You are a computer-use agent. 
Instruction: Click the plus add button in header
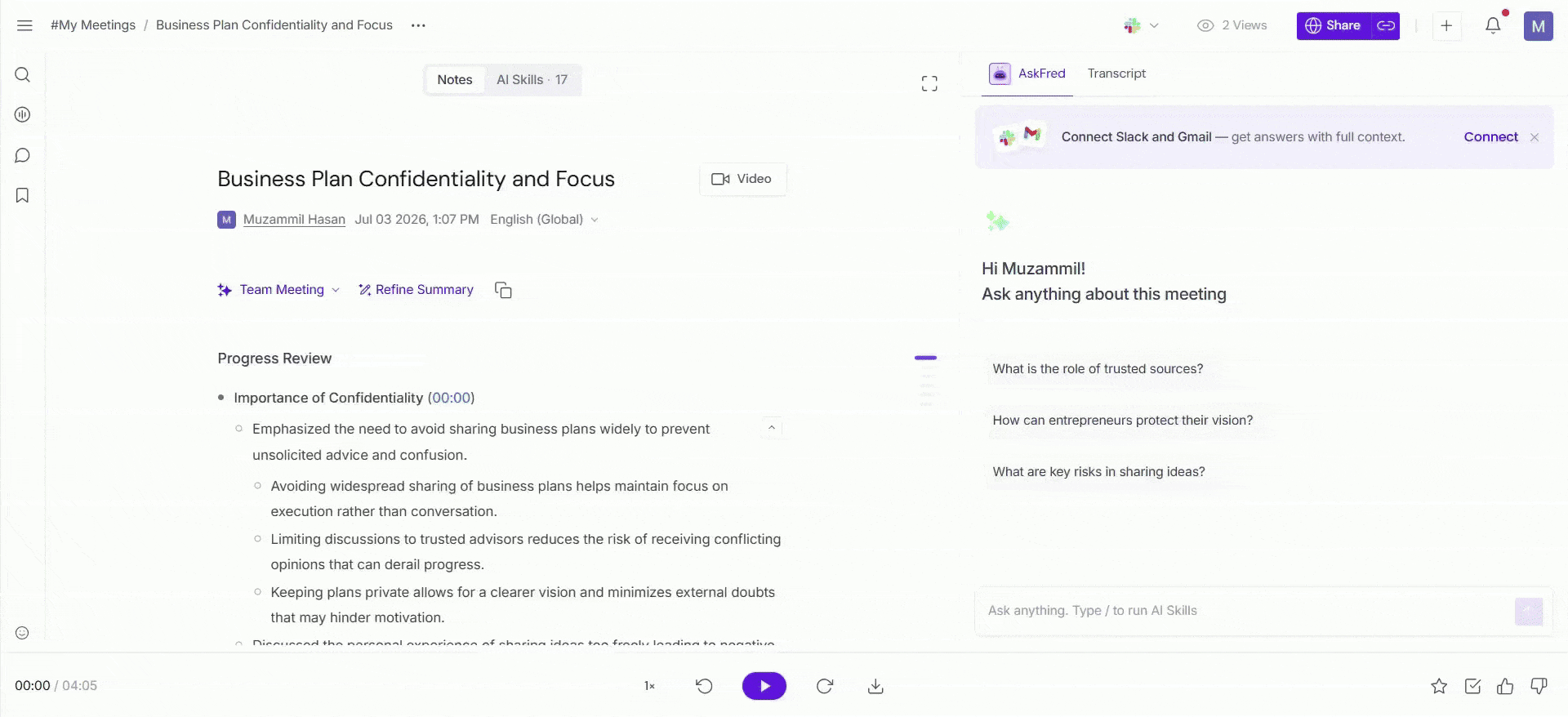click(1446, 25)
